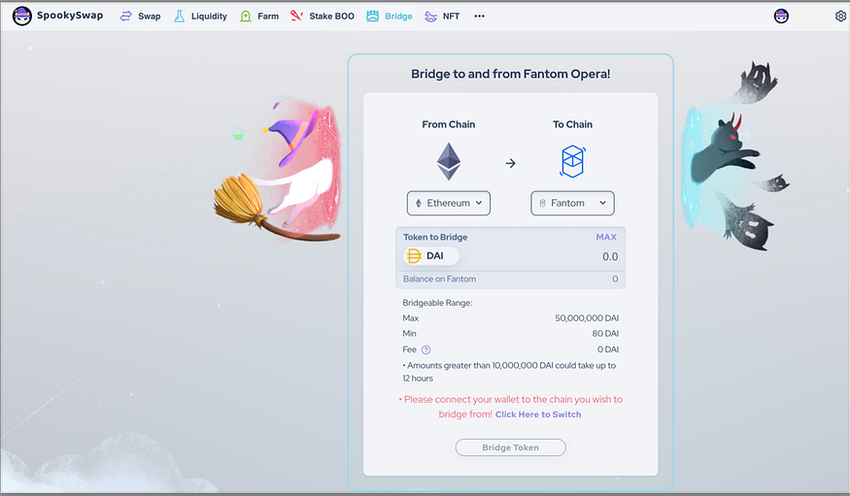Click the Swap arrows icon
Viewport: 850px width, 496px height.
[x=126, y=16]
